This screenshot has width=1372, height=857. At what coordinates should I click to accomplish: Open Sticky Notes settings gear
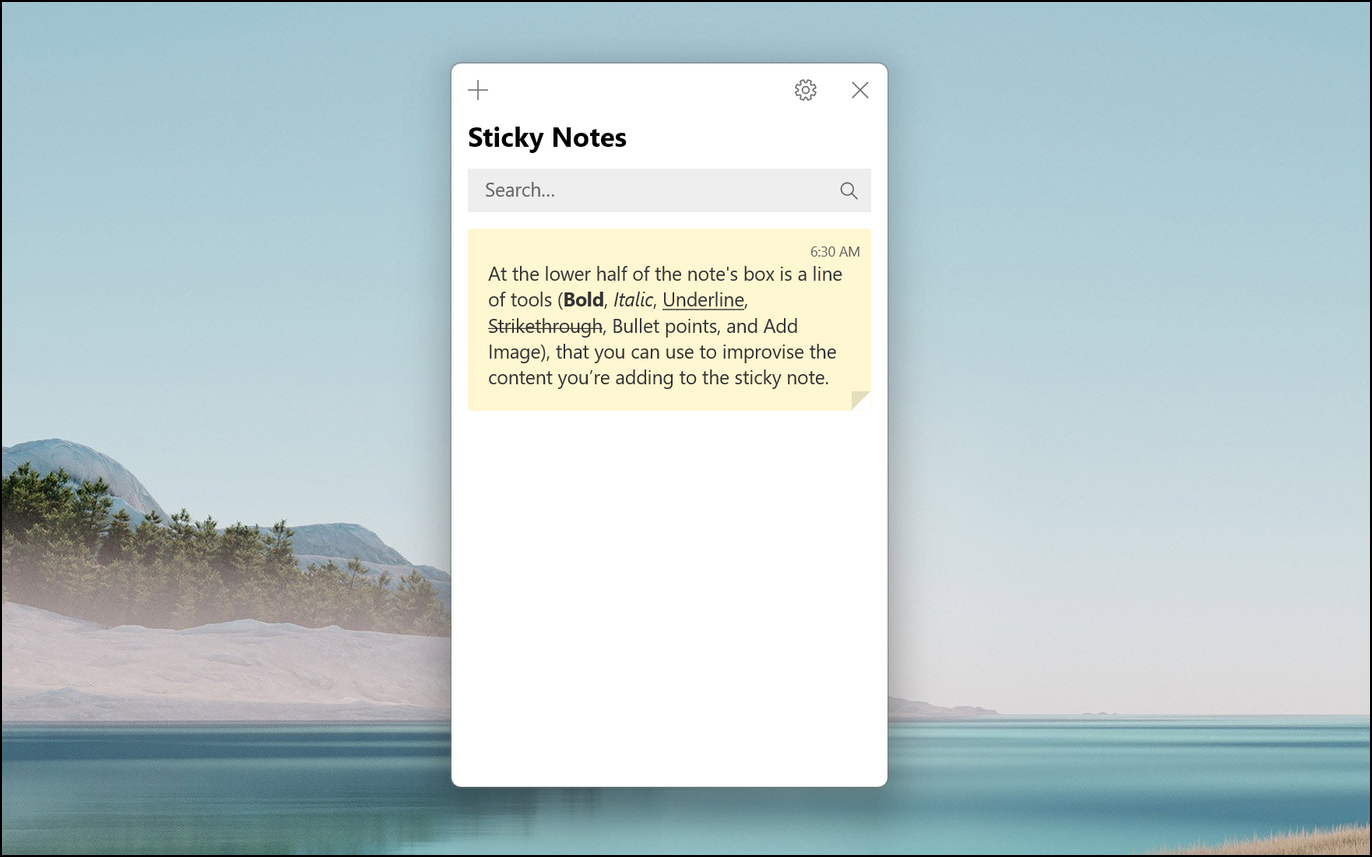[805, 90]
